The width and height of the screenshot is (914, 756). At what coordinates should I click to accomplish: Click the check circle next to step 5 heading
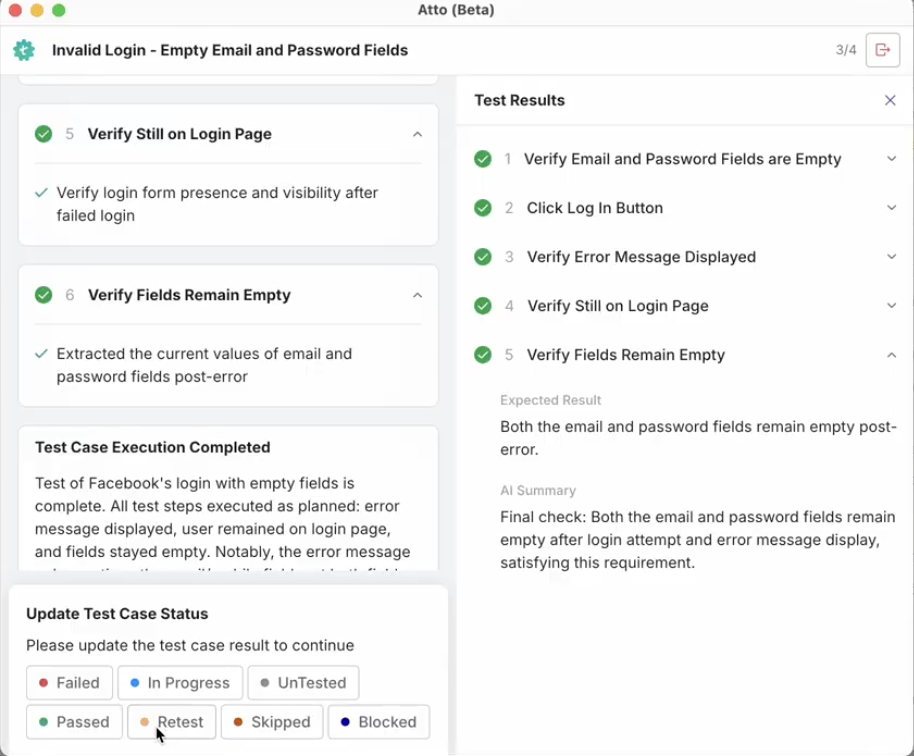42,133
